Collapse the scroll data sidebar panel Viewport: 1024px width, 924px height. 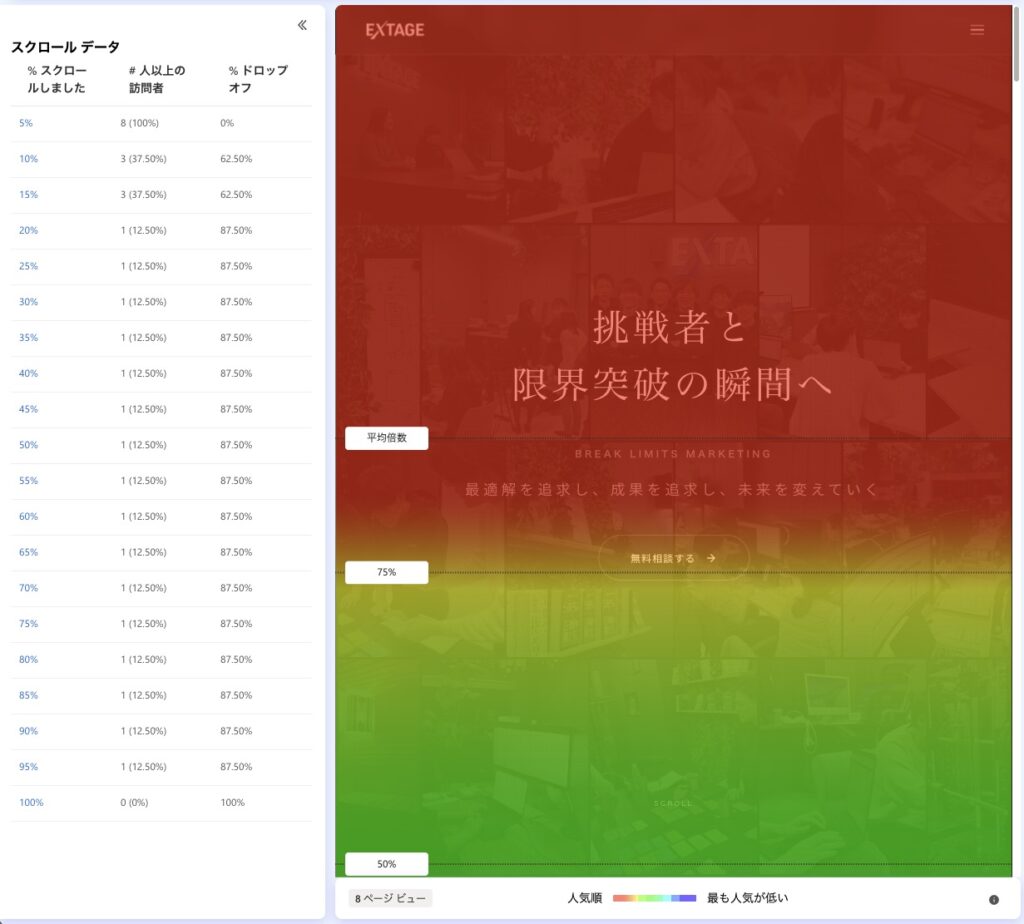coord(302,26)
